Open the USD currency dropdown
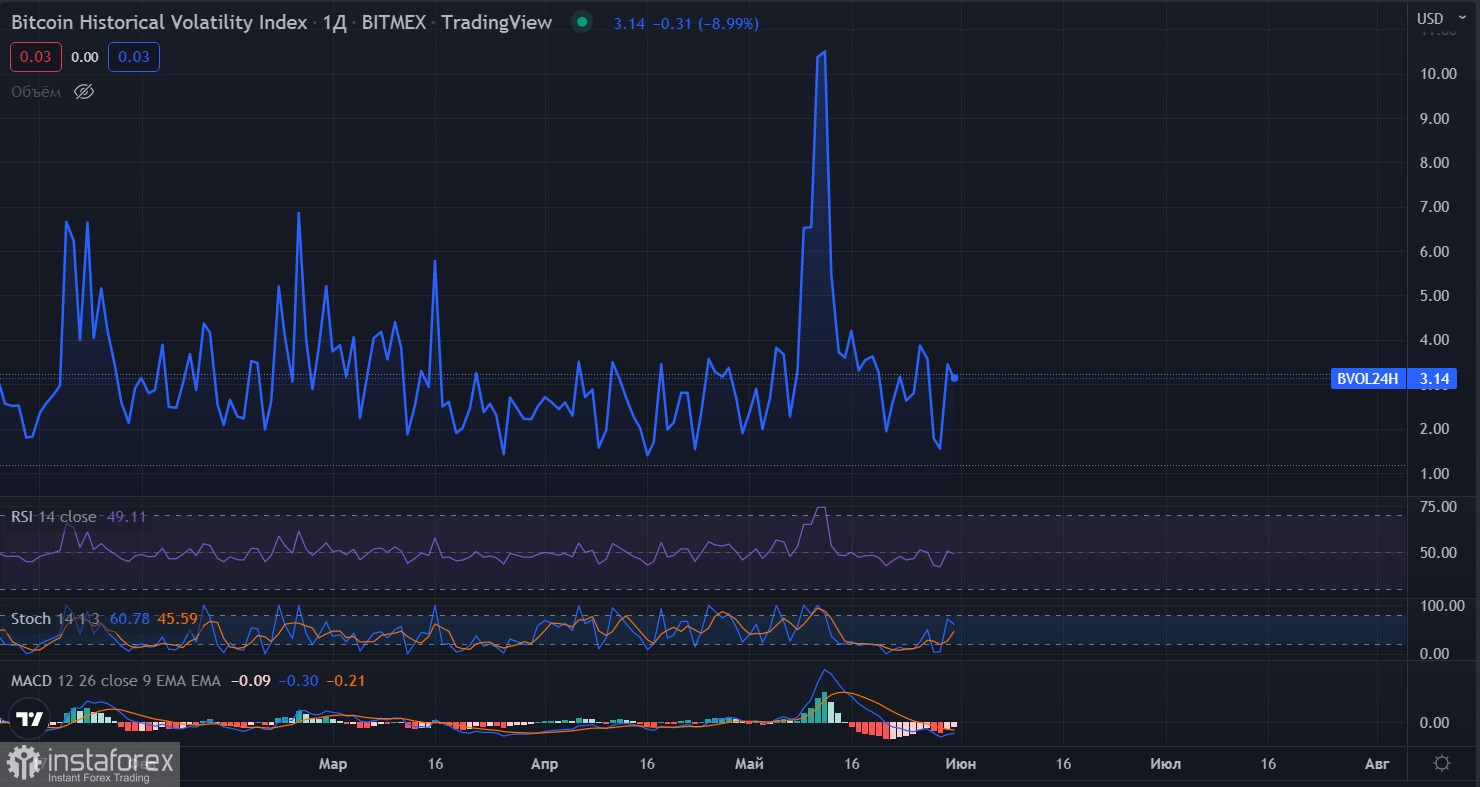The width and height of the screenshot is (1480, 787). (x=1444, y=18)
